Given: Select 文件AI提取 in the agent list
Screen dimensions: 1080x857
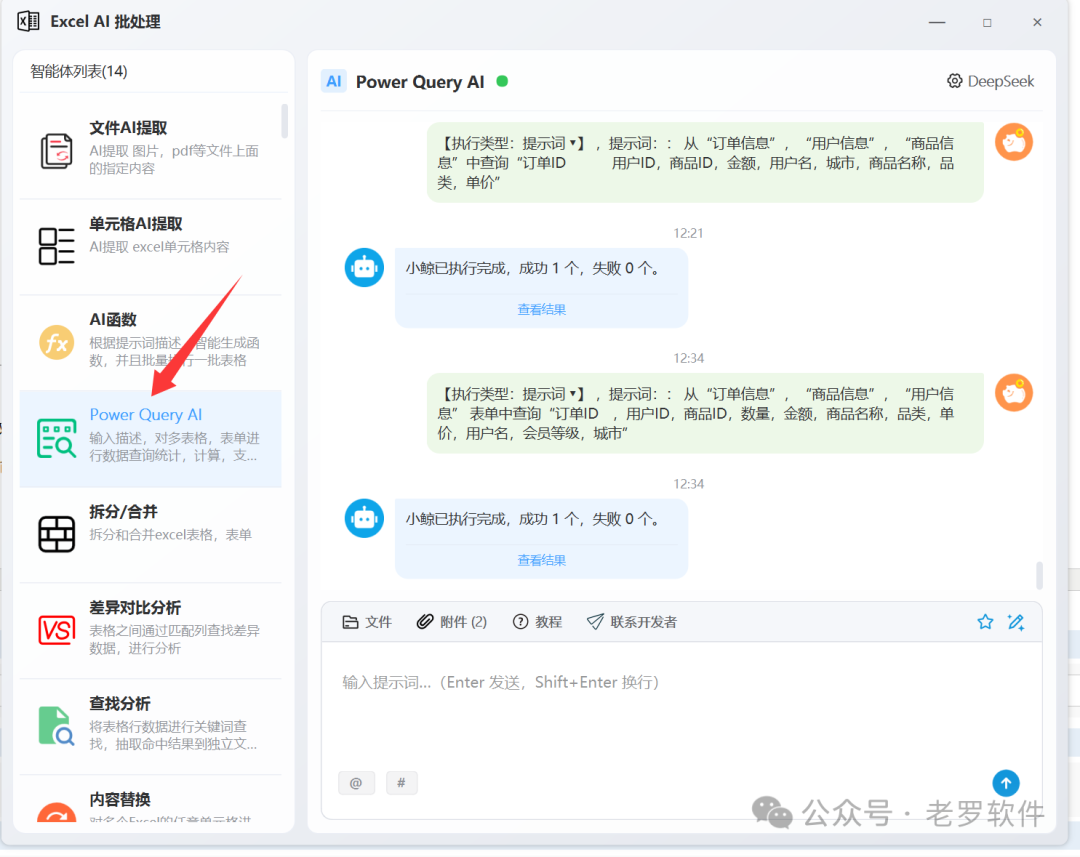Looking at the screenshot, I should [x=150, y=149].
